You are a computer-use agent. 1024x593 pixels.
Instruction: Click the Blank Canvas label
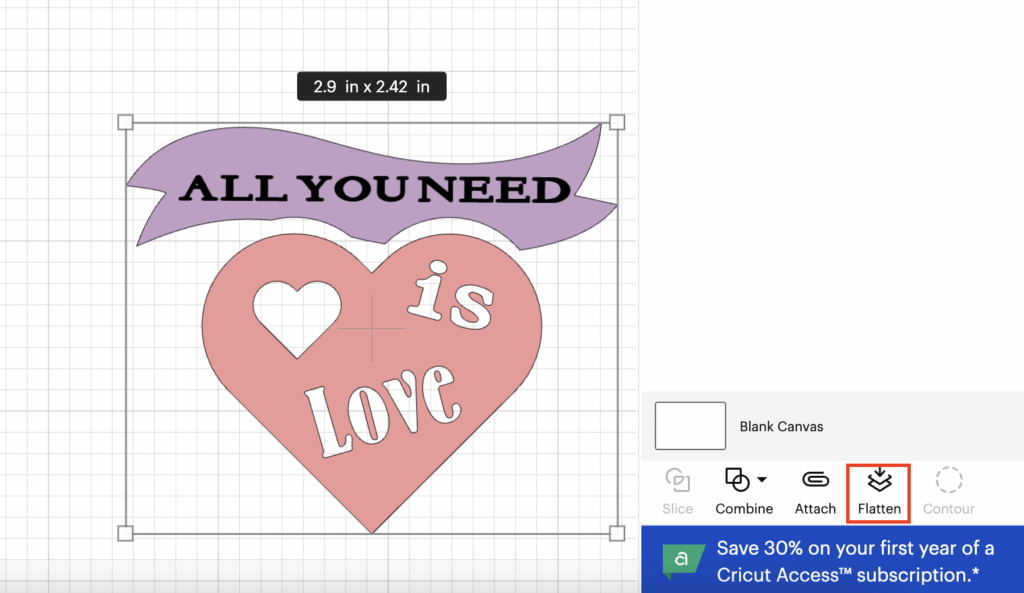point(781,427)
